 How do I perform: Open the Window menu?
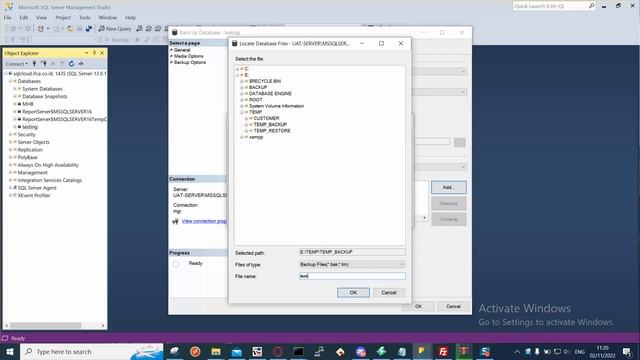coord(107,18)
